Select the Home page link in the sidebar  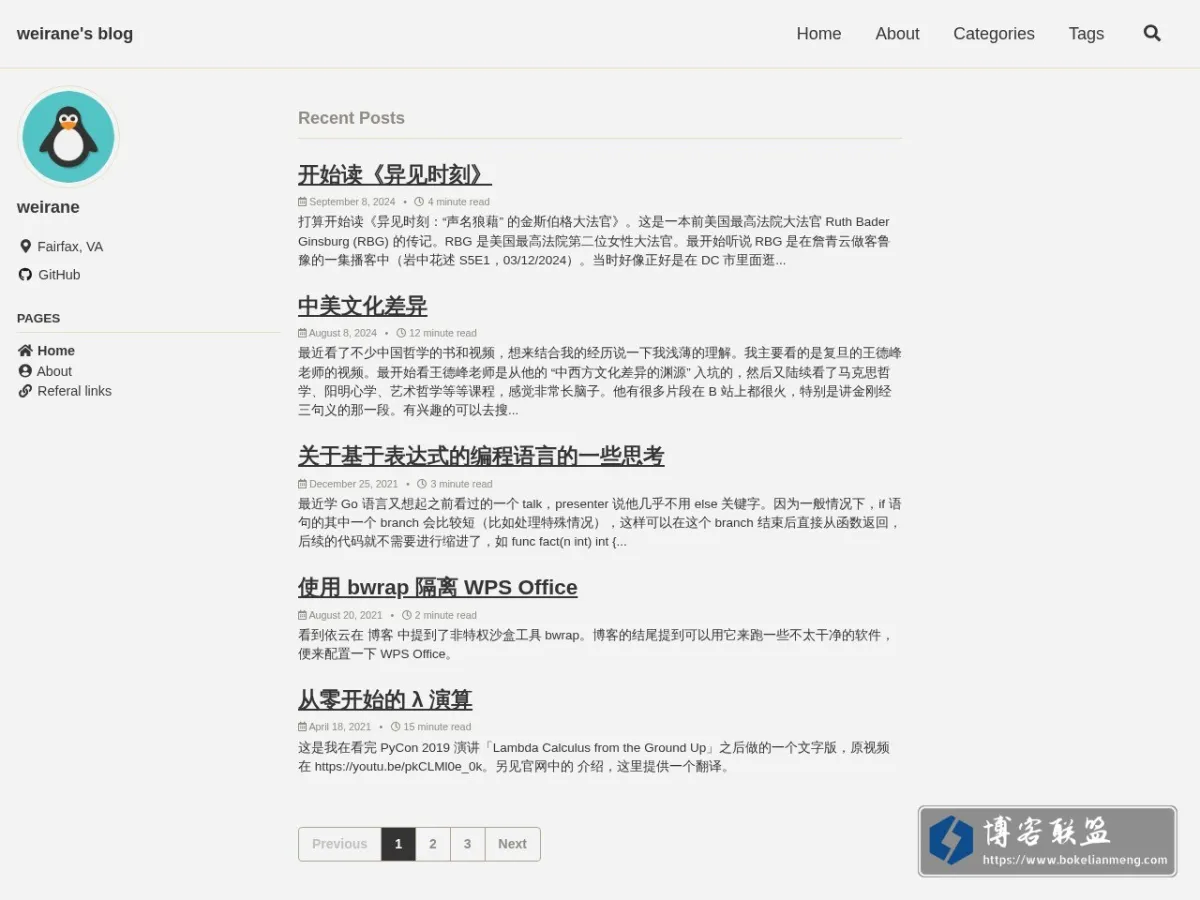[x=56, y=350]
